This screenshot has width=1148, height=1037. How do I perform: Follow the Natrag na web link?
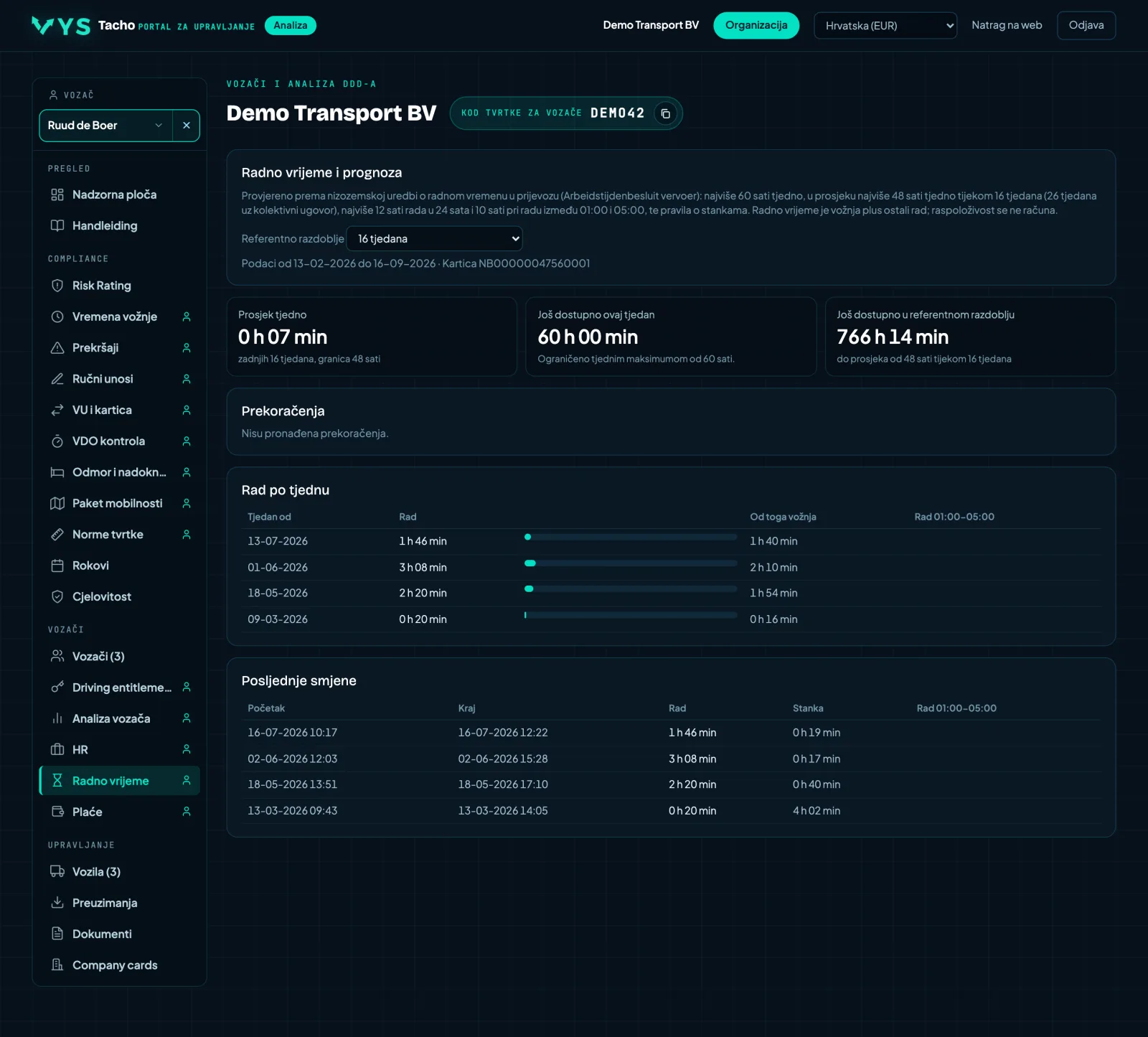(x=1006, y=25)
